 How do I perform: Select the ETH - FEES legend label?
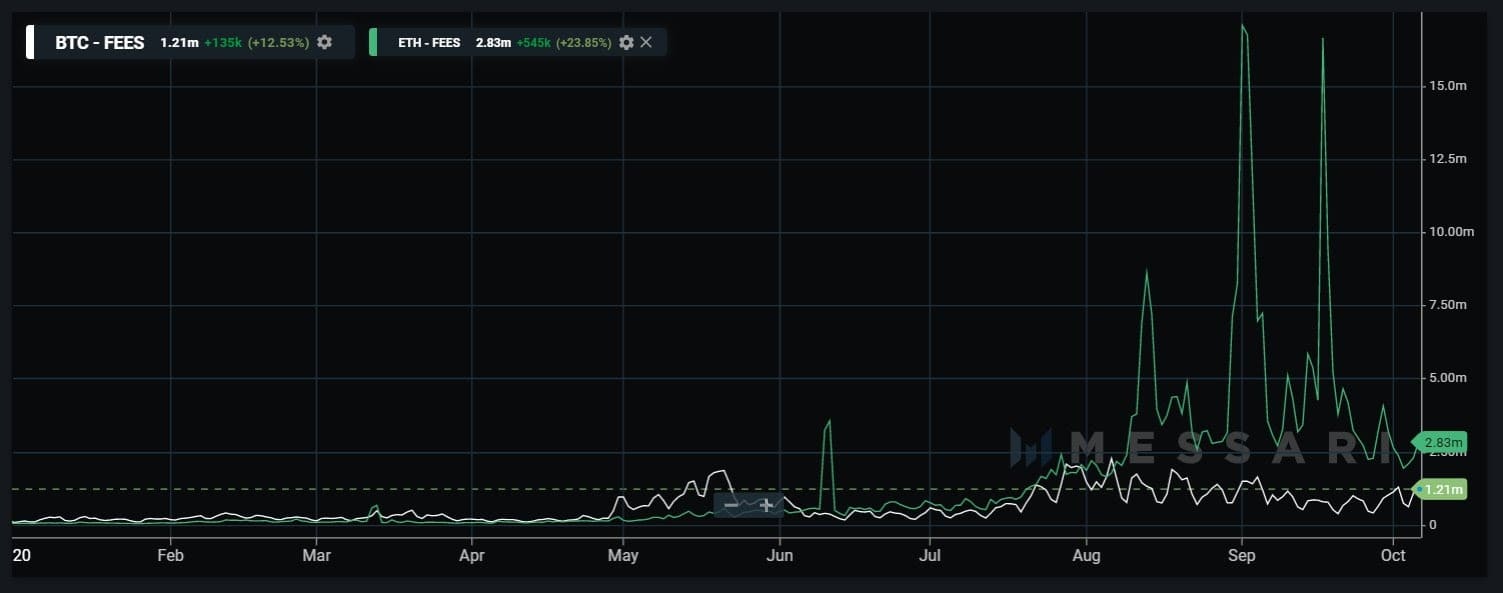pyautogui.click(x=429, y=43)
